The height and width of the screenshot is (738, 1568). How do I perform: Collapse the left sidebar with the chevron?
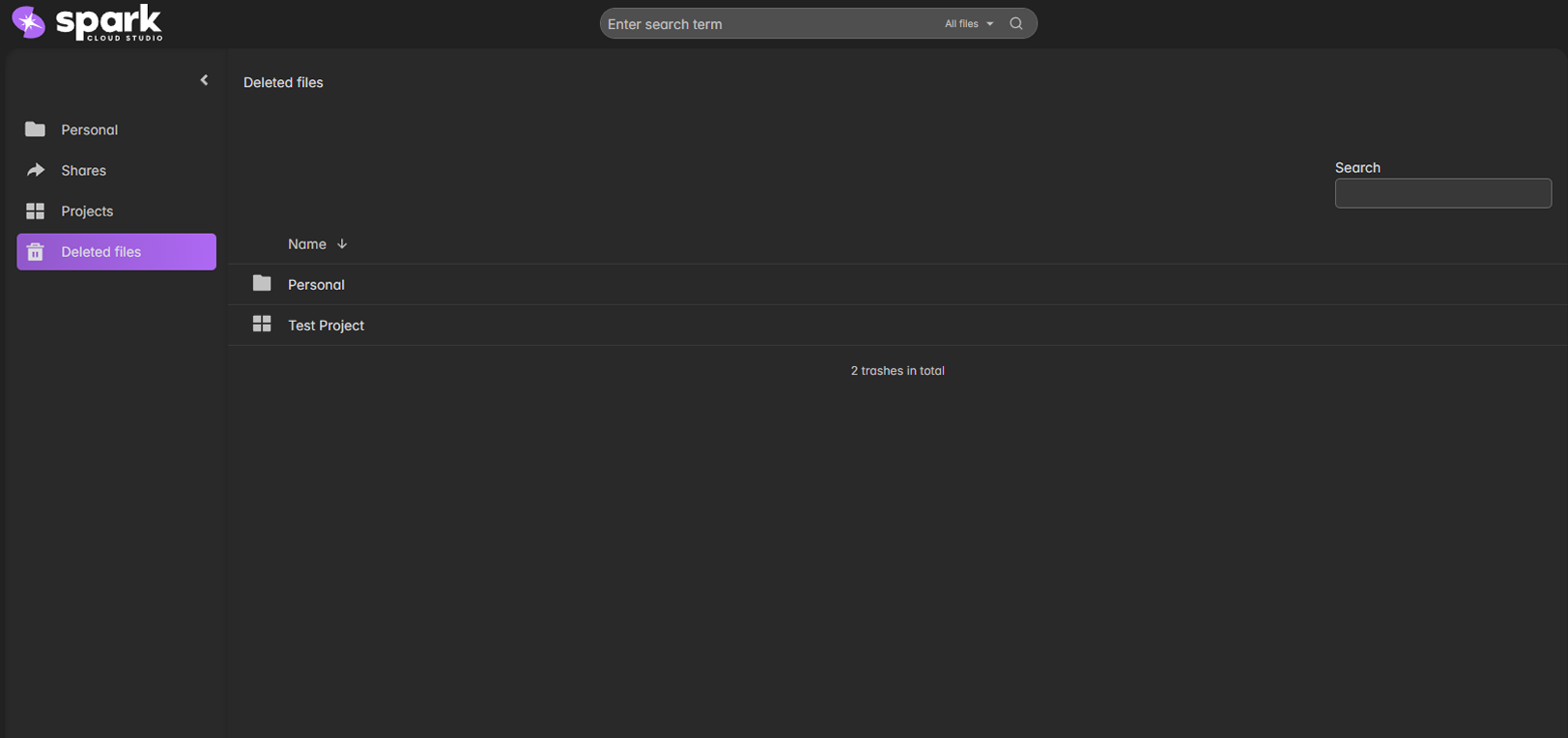(x=204, y=80)
